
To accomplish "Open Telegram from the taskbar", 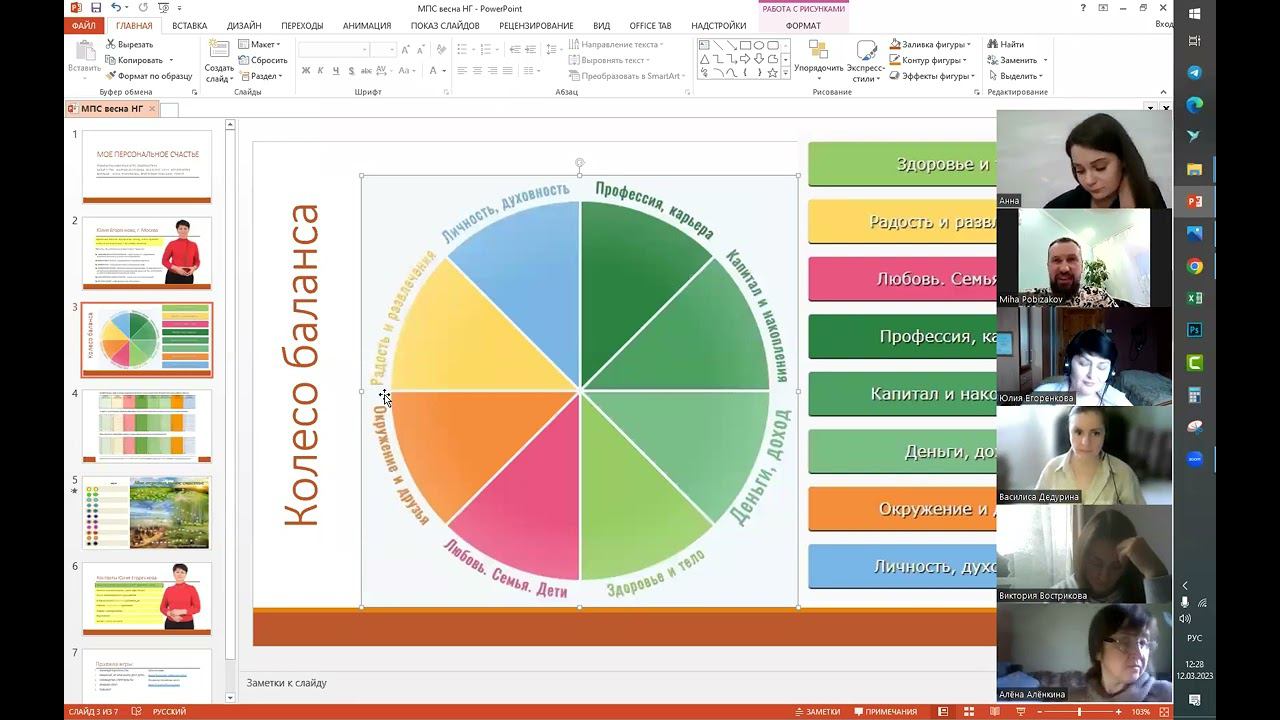I will point(1194,73).
